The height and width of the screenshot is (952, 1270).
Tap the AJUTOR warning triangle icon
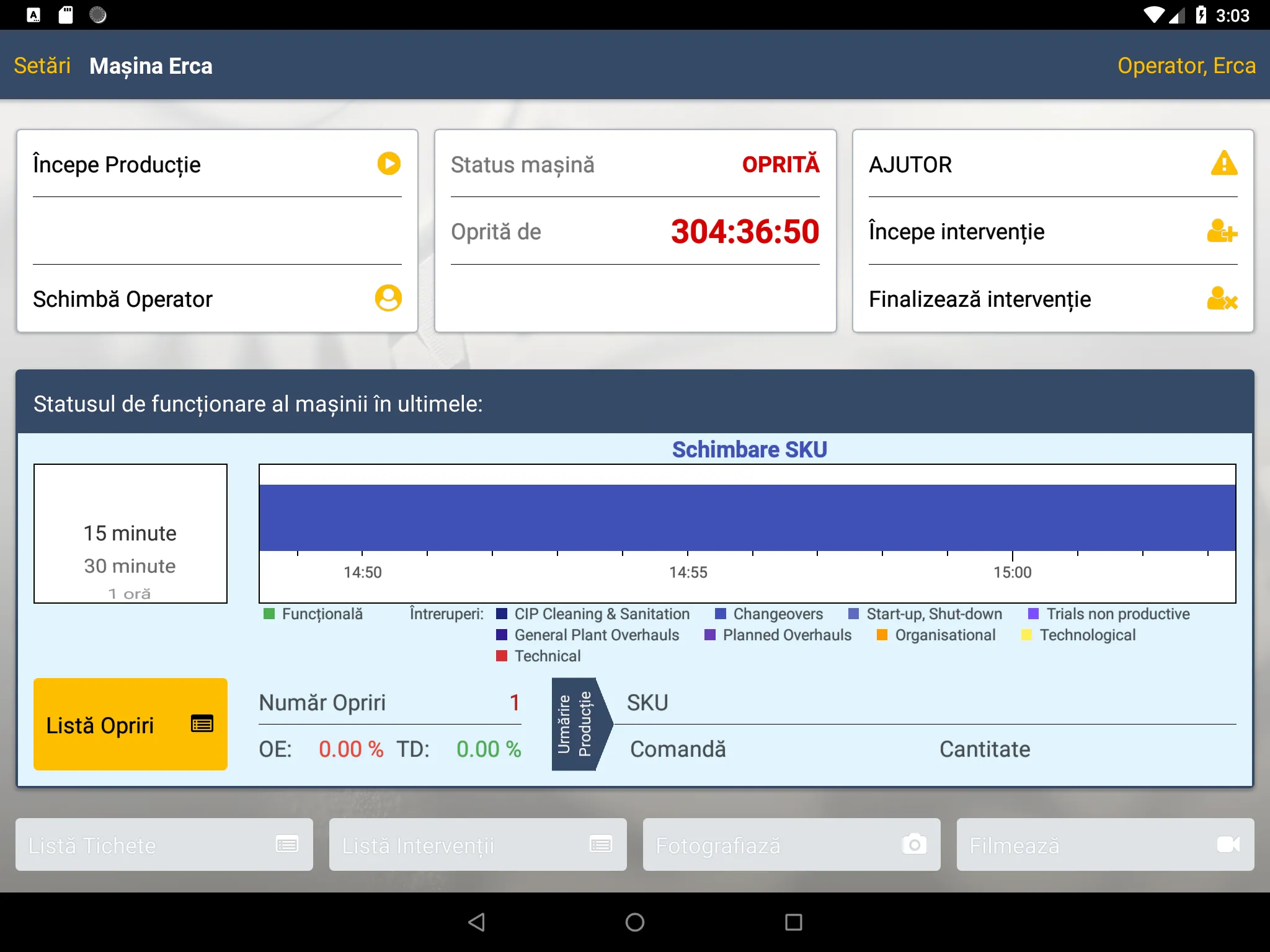[1223, 163]
